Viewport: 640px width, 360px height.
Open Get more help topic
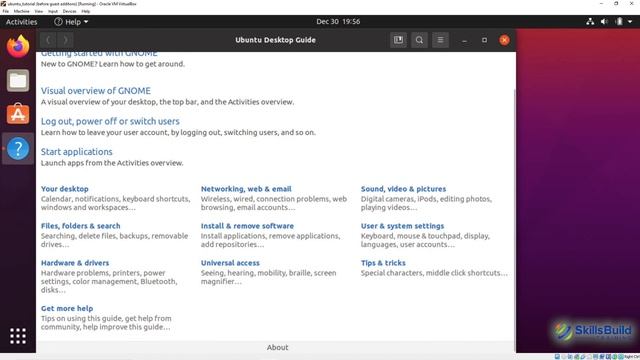coord(67,308)
